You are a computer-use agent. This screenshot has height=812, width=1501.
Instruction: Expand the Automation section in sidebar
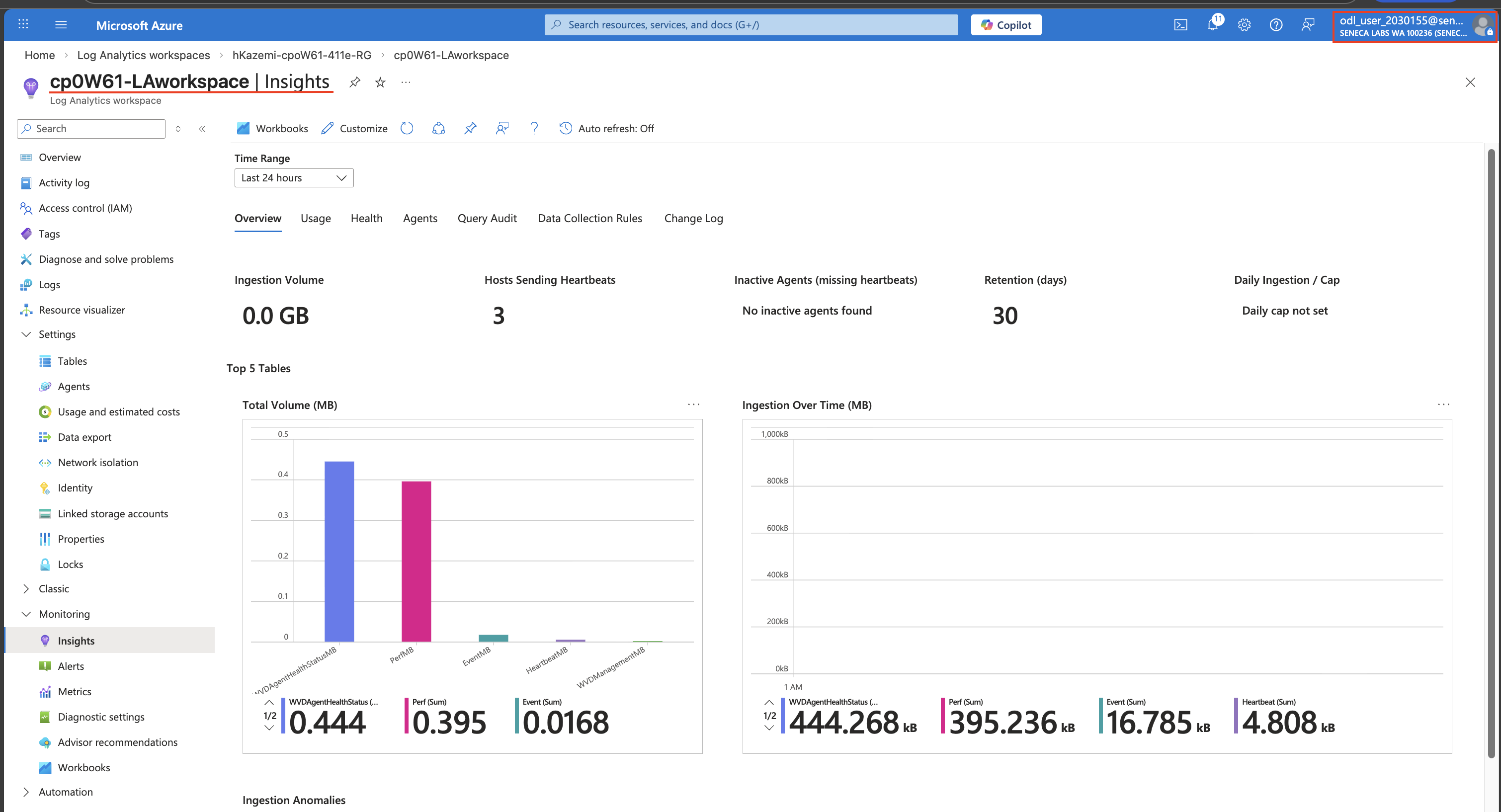(26, 792)
